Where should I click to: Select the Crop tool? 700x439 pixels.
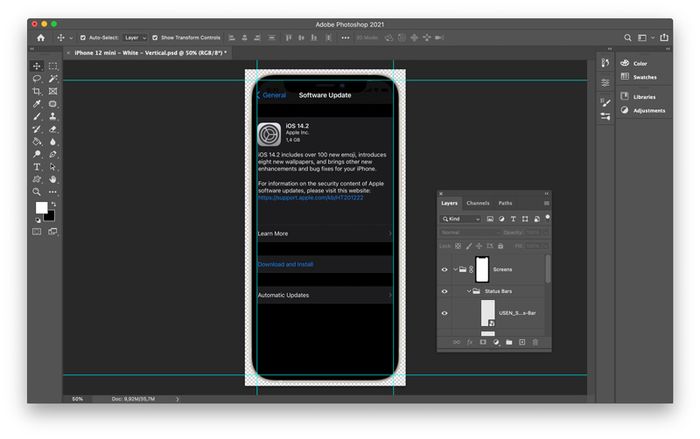37,91
